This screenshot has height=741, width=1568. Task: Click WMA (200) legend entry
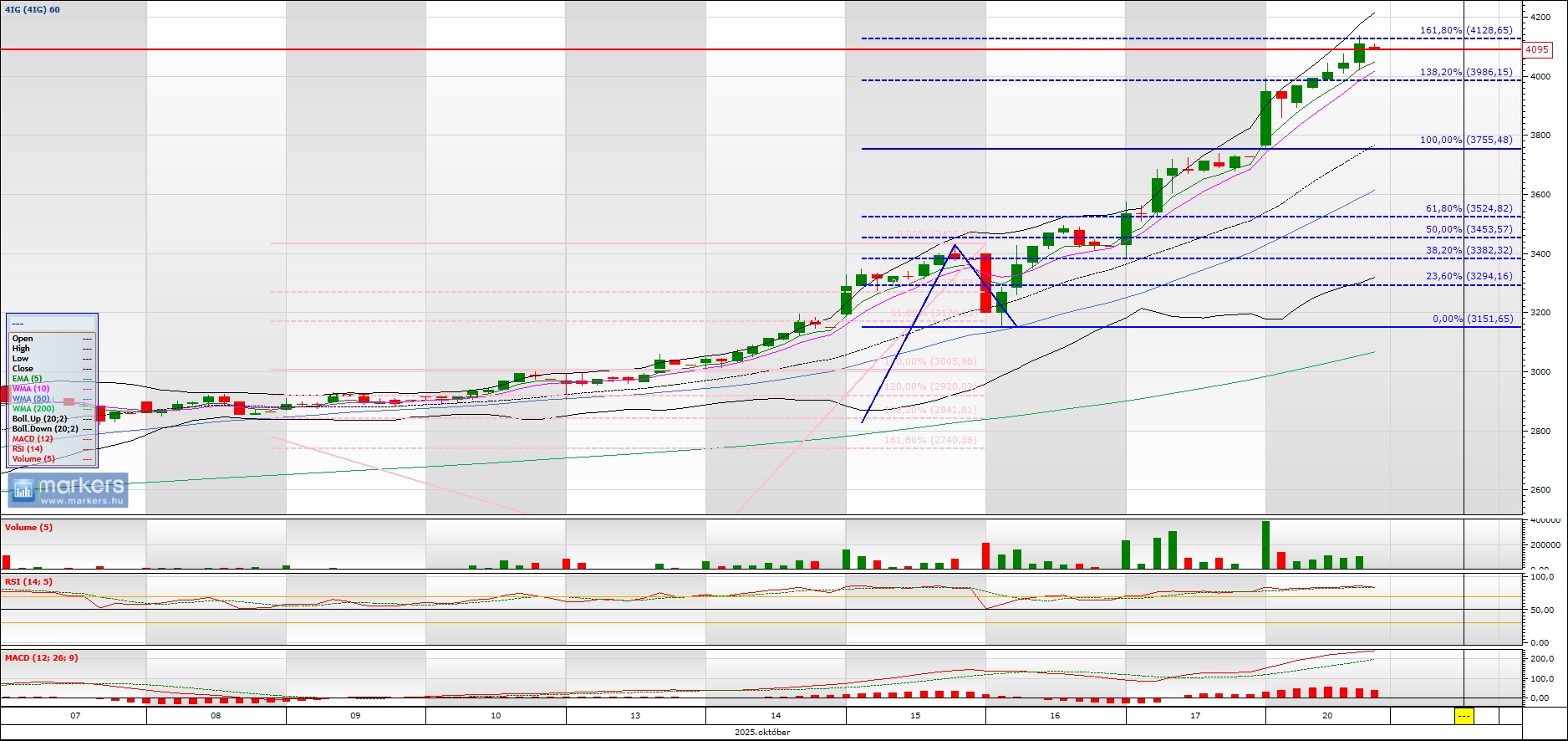pos(33,409)
